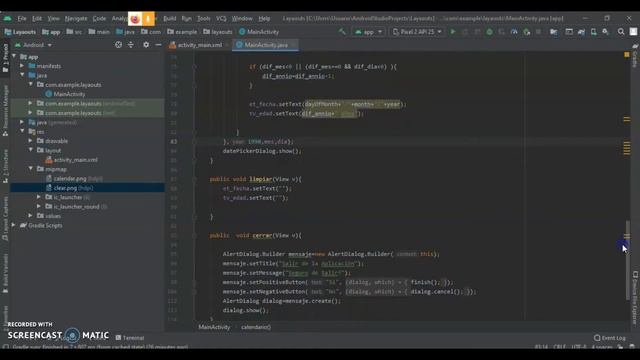The height and width of the screenshot is (360, 640).
Task: Expand the manifests folder
Action: 22,66
